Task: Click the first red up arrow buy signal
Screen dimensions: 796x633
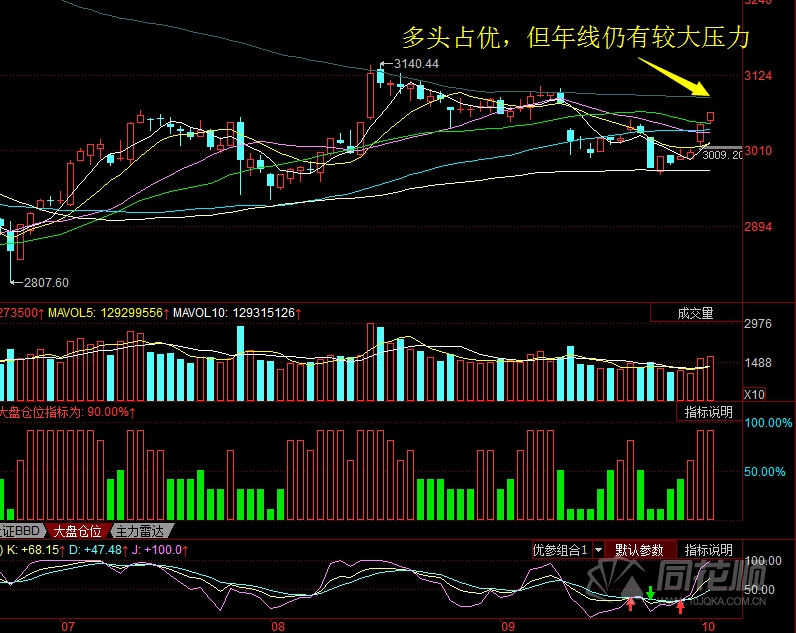Action: point(630,603)
